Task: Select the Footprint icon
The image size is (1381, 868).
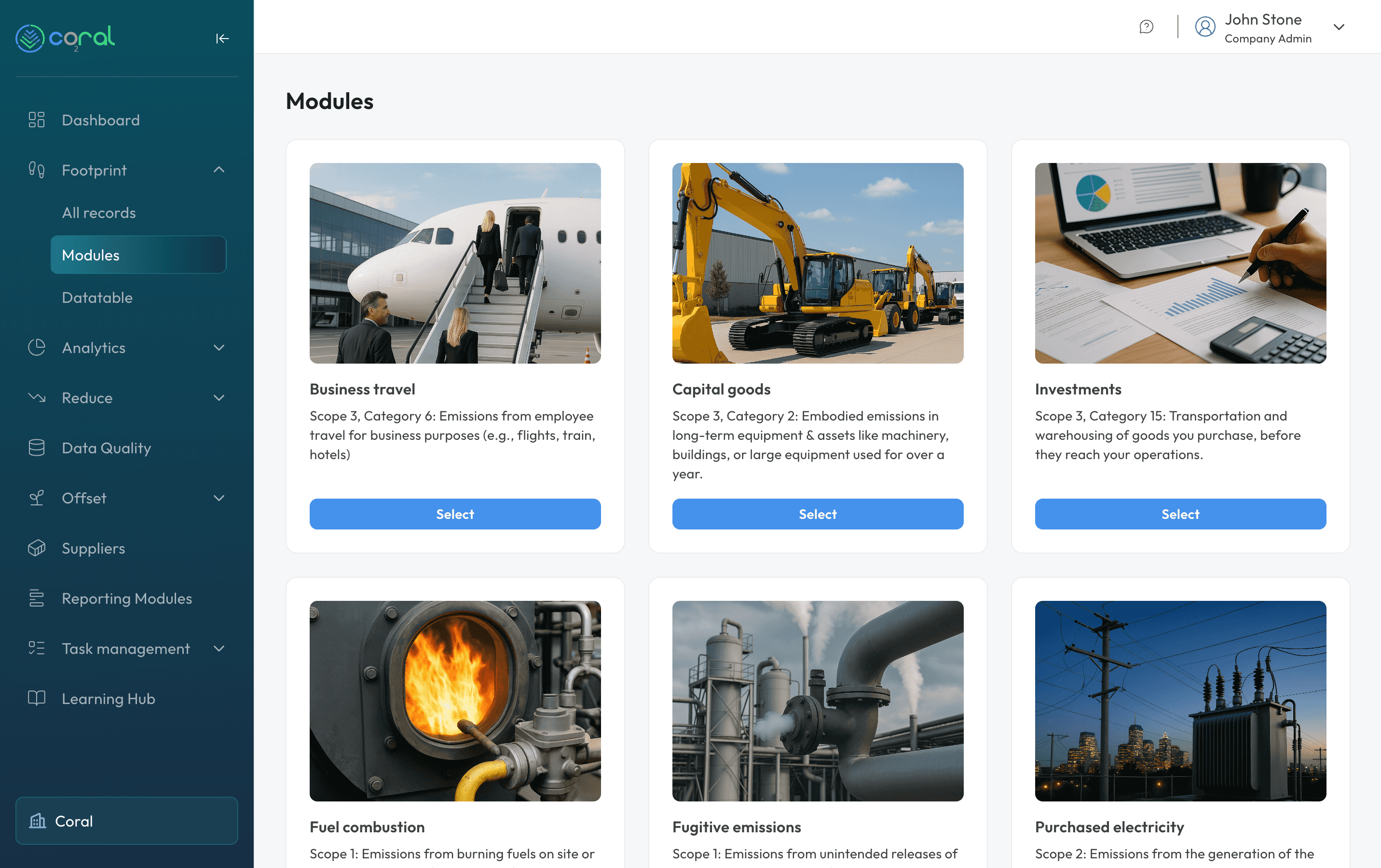Action: pyautogui.click(x=36, y=170)
